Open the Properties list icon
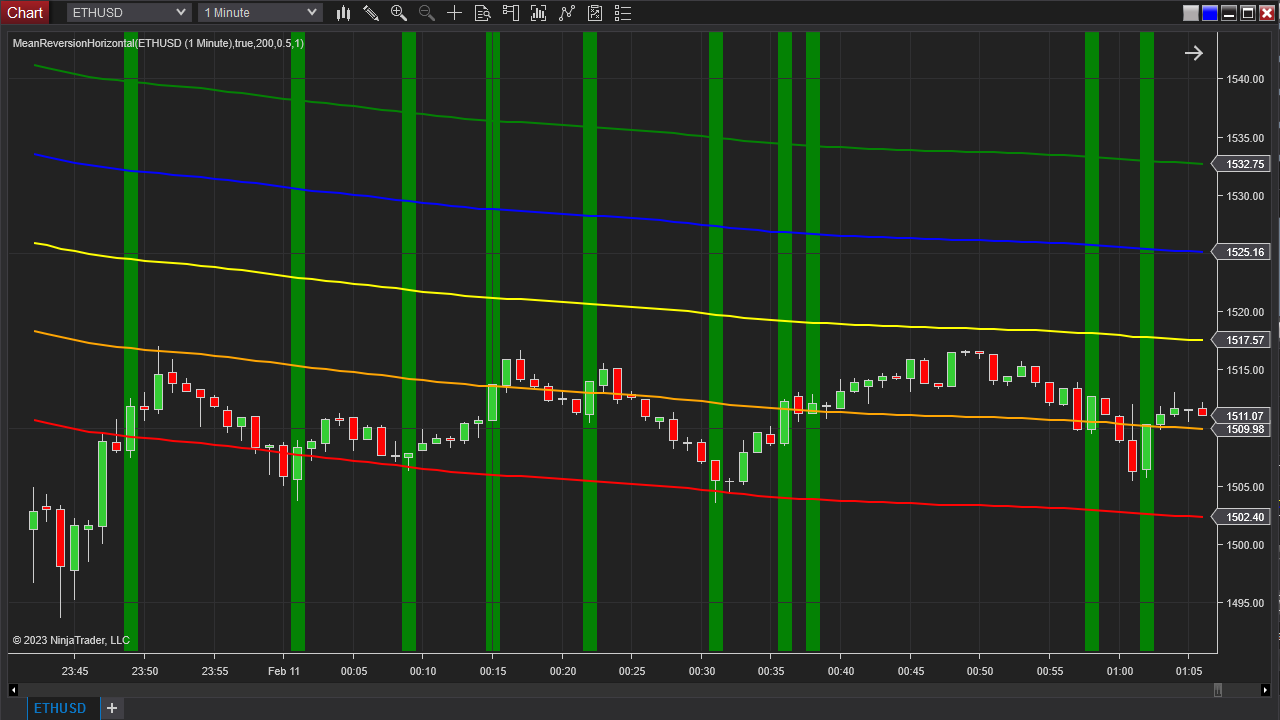This screenshot has width=1280, height=720. 623,13
